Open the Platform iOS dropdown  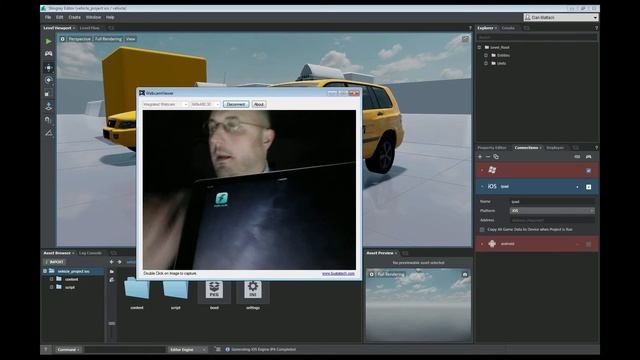[552, 211]
